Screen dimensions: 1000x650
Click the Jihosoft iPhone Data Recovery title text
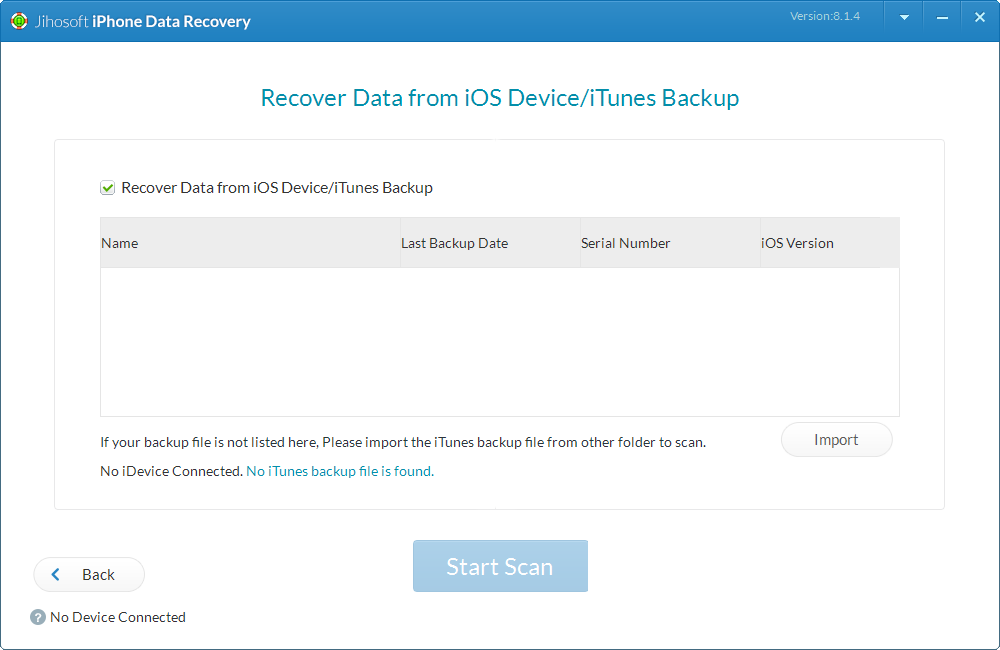click(x=142, y=21)
